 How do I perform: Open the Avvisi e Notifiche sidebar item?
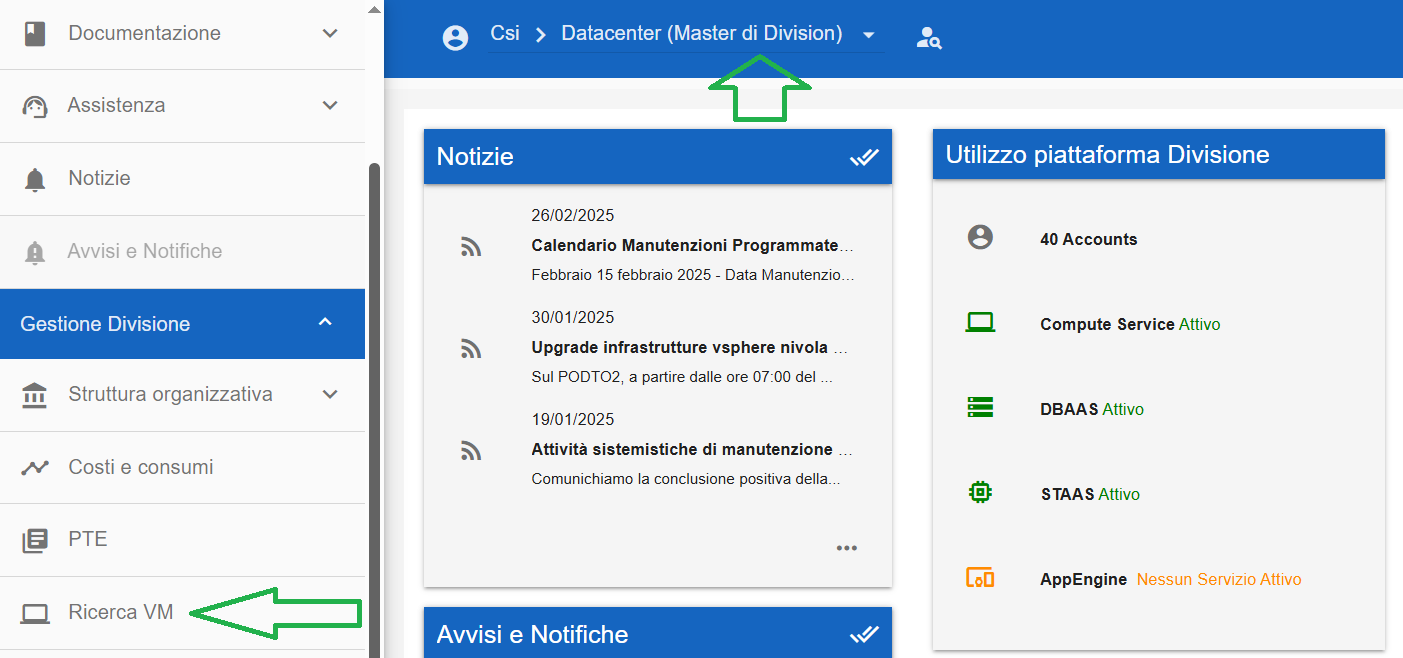(182, 252)
